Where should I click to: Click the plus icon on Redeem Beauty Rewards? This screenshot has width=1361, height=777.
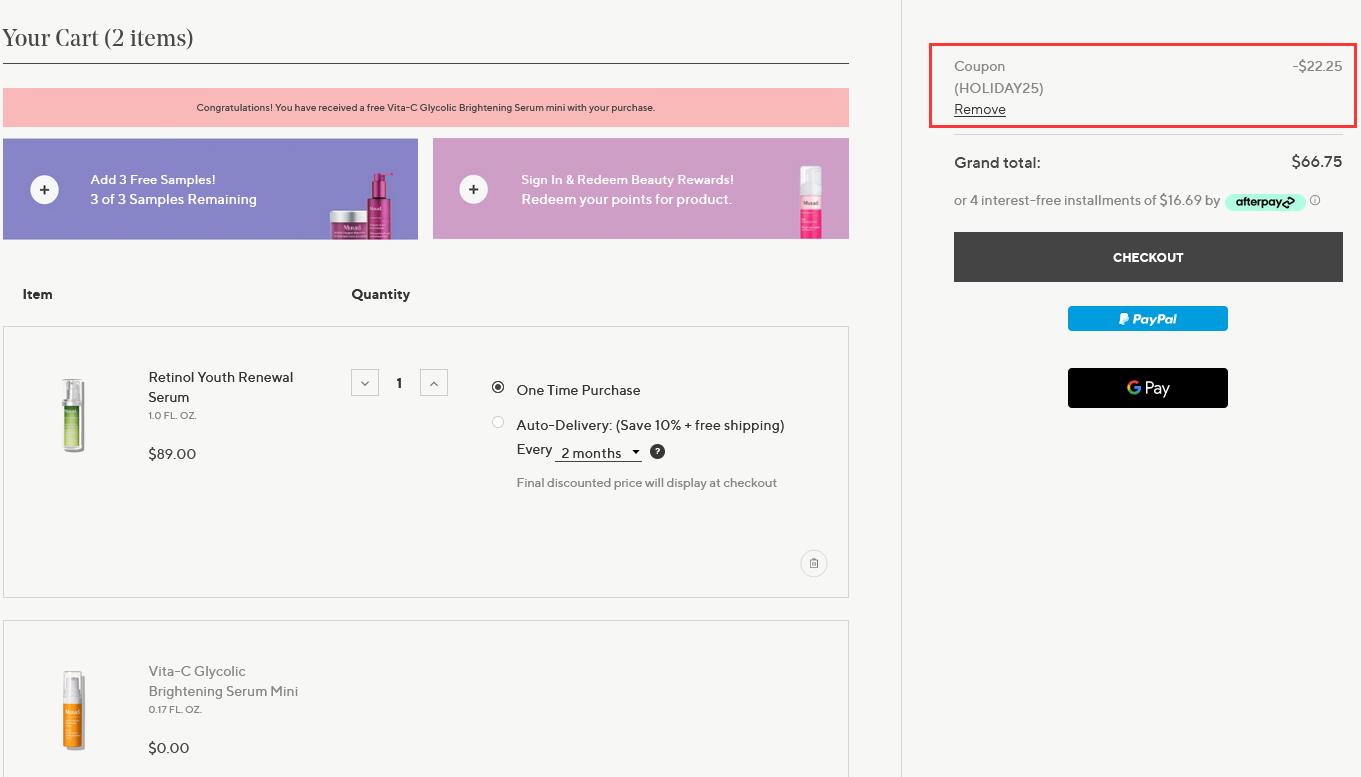(474, 189)
